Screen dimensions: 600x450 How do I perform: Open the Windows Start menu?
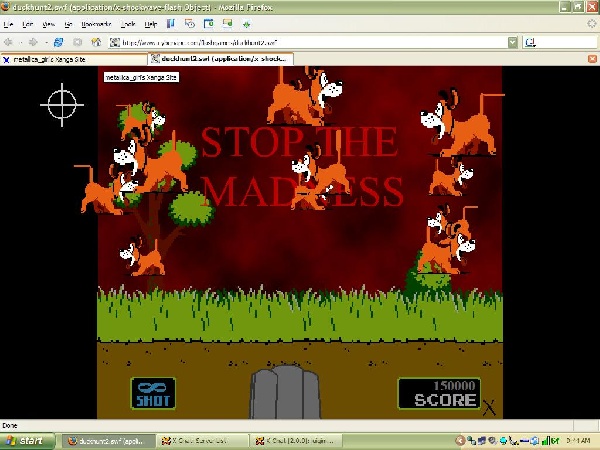27,441
